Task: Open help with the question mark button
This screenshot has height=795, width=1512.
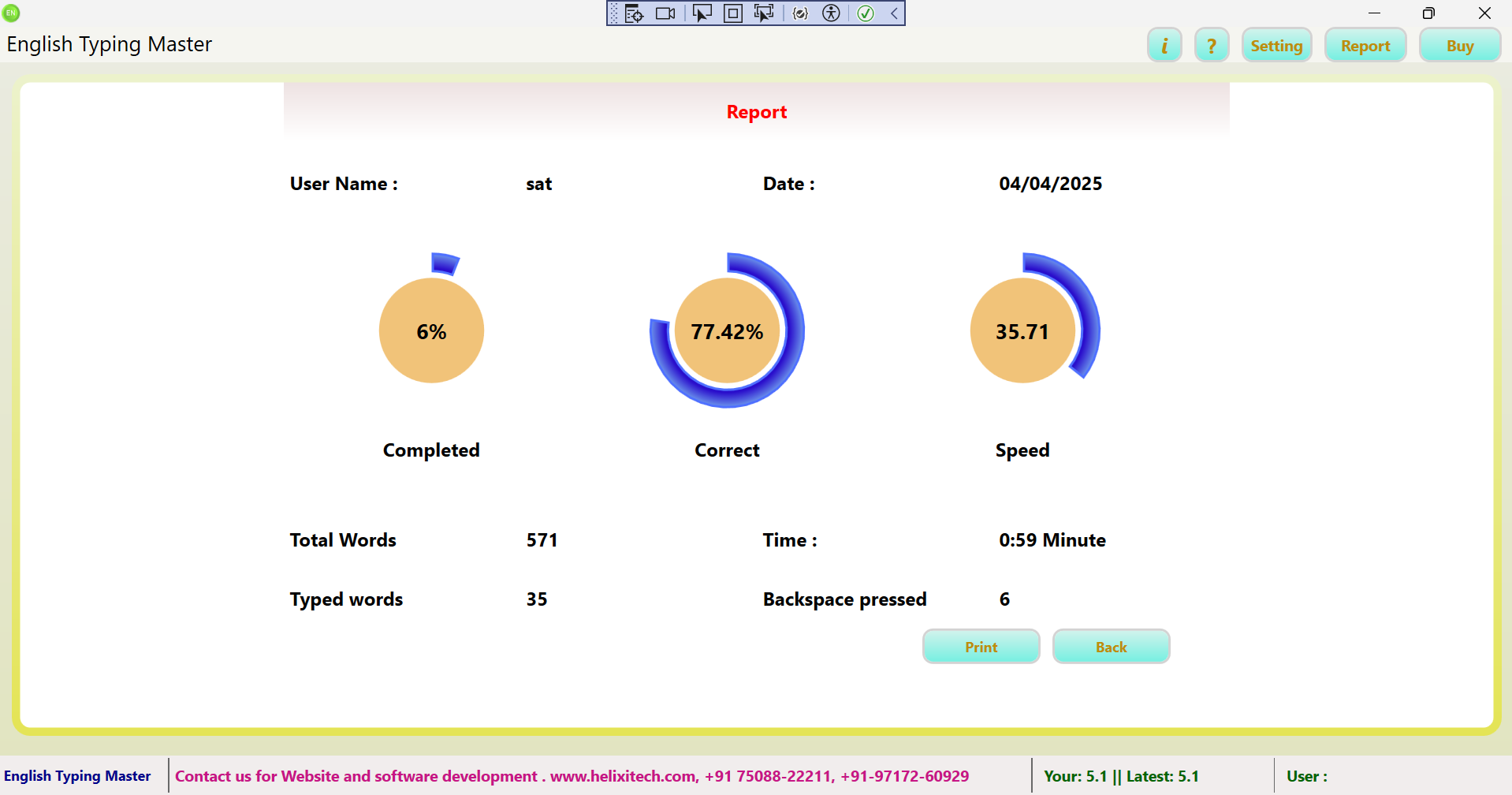Action: (x=1212, y=46)
